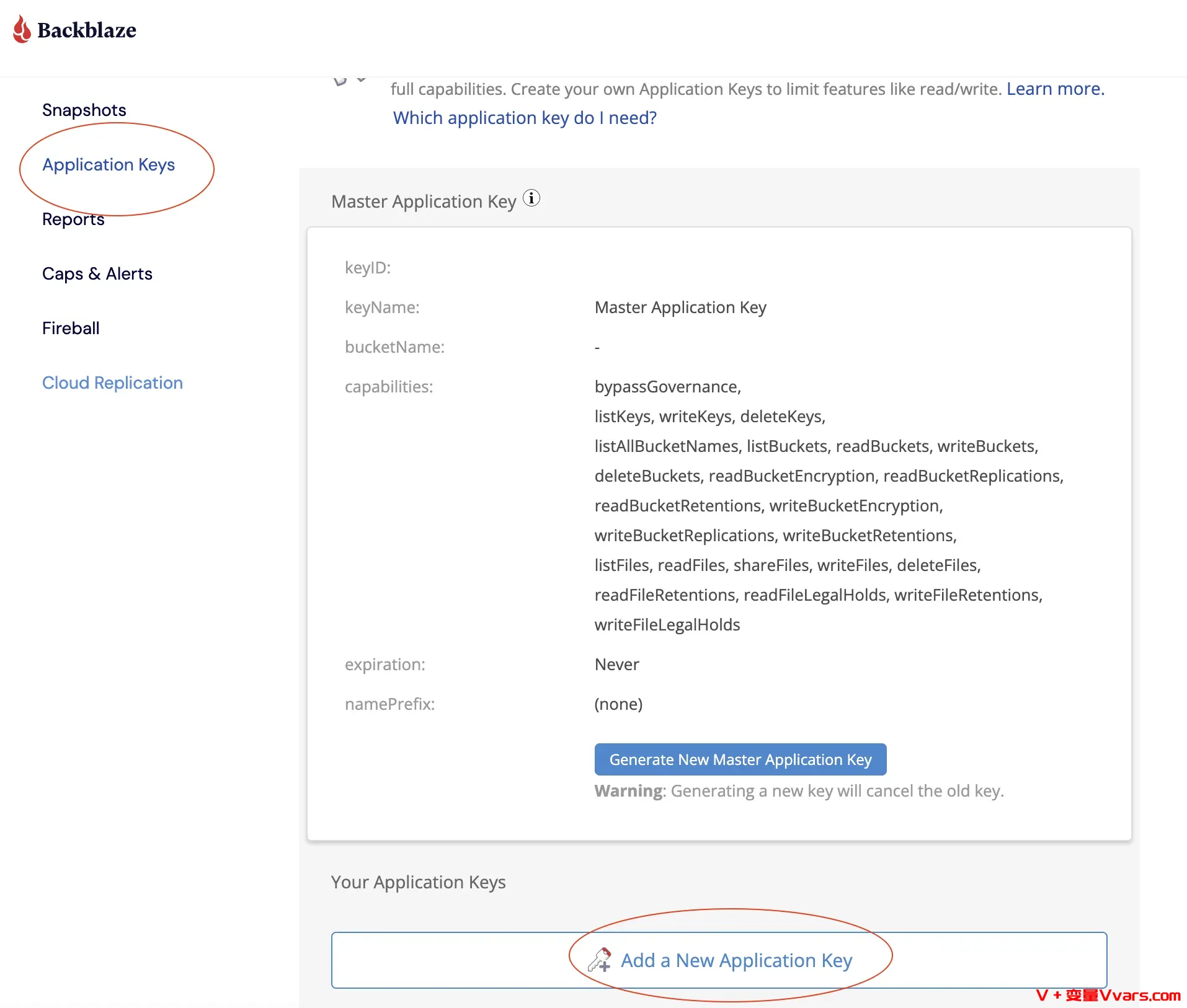The width and height of the screenshot is (1187, 1008).
Task: Click the 'bypassGovernance,' capability text
Action: pyautogui.click(x=668, y=387)
